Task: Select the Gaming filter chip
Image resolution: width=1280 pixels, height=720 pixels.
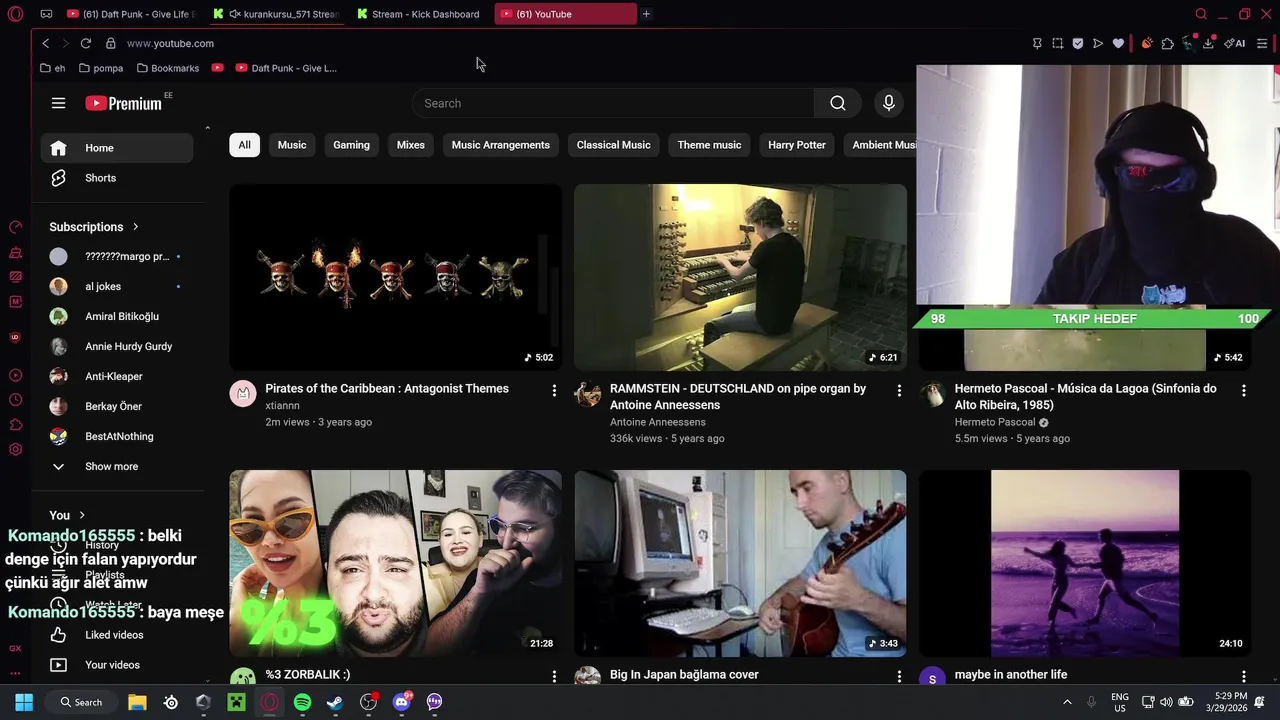Action: point(351,145)
